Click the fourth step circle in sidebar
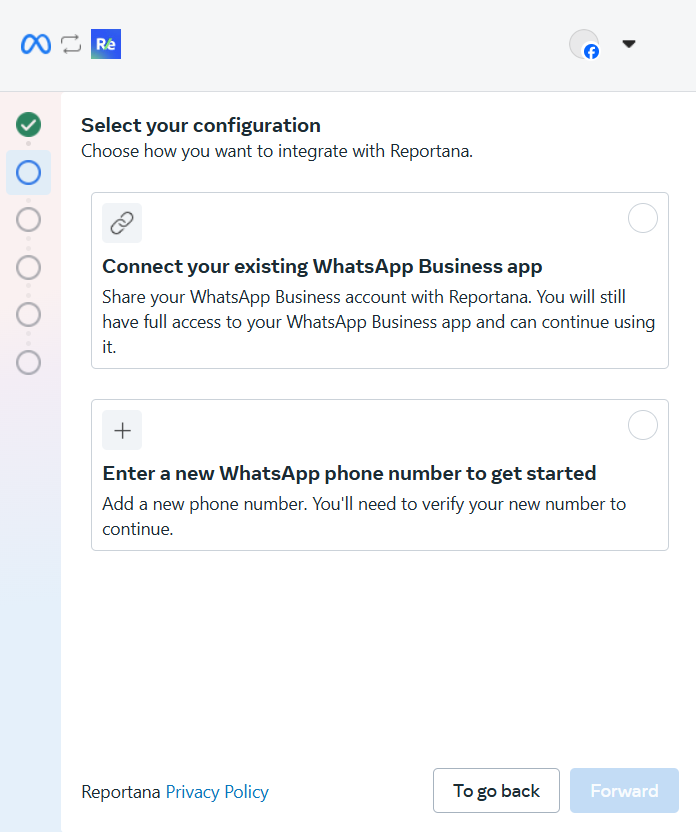Screen dimensions: 696x832 pos(29,267)
